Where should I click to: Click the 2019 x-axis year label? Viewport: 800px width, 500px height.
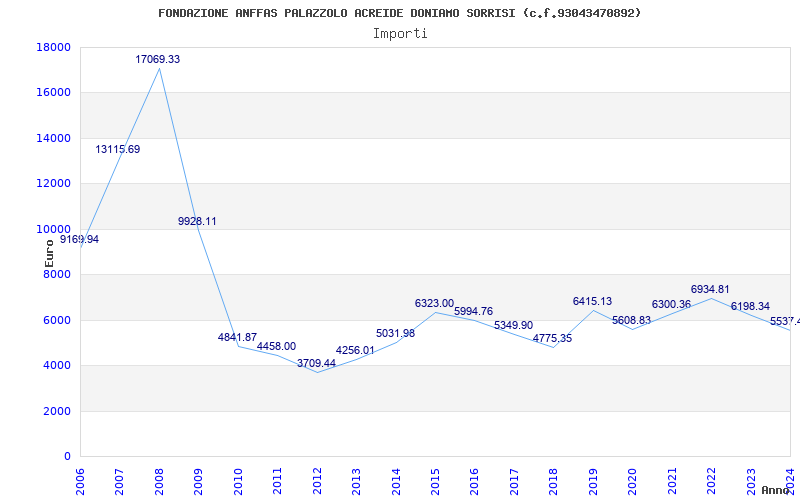(x=593, y=481)
